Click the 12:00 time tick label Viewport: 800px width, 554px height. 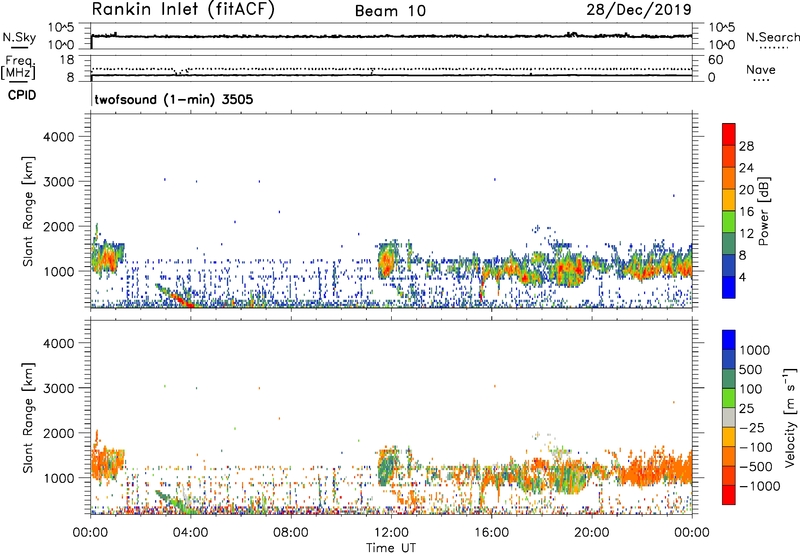point(391,533)
